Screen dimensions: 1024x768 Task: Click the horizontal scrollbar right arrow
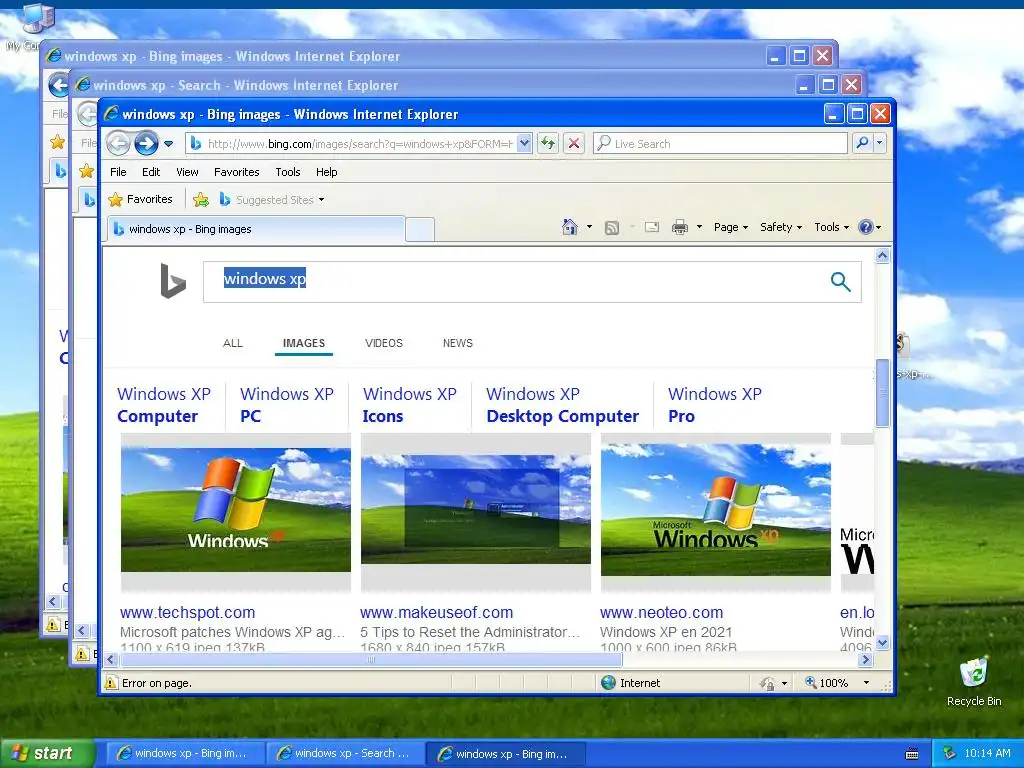point(866,660)
